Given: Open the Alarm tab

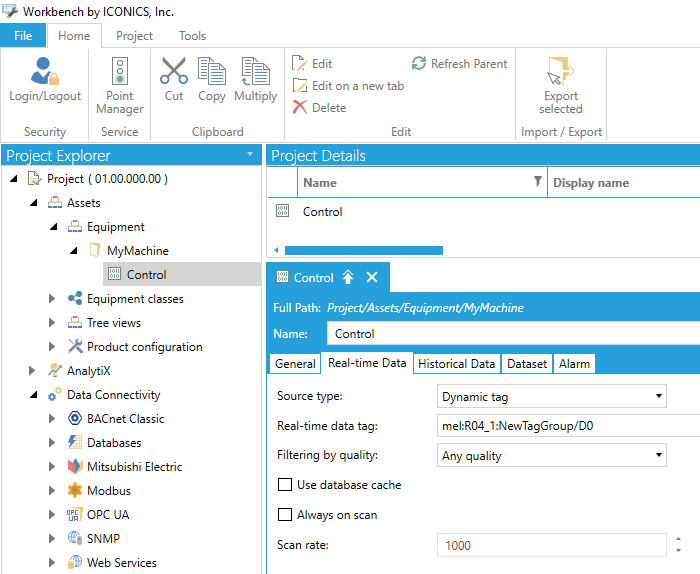Looking at the screenshot, I should (x=574, y=363).
